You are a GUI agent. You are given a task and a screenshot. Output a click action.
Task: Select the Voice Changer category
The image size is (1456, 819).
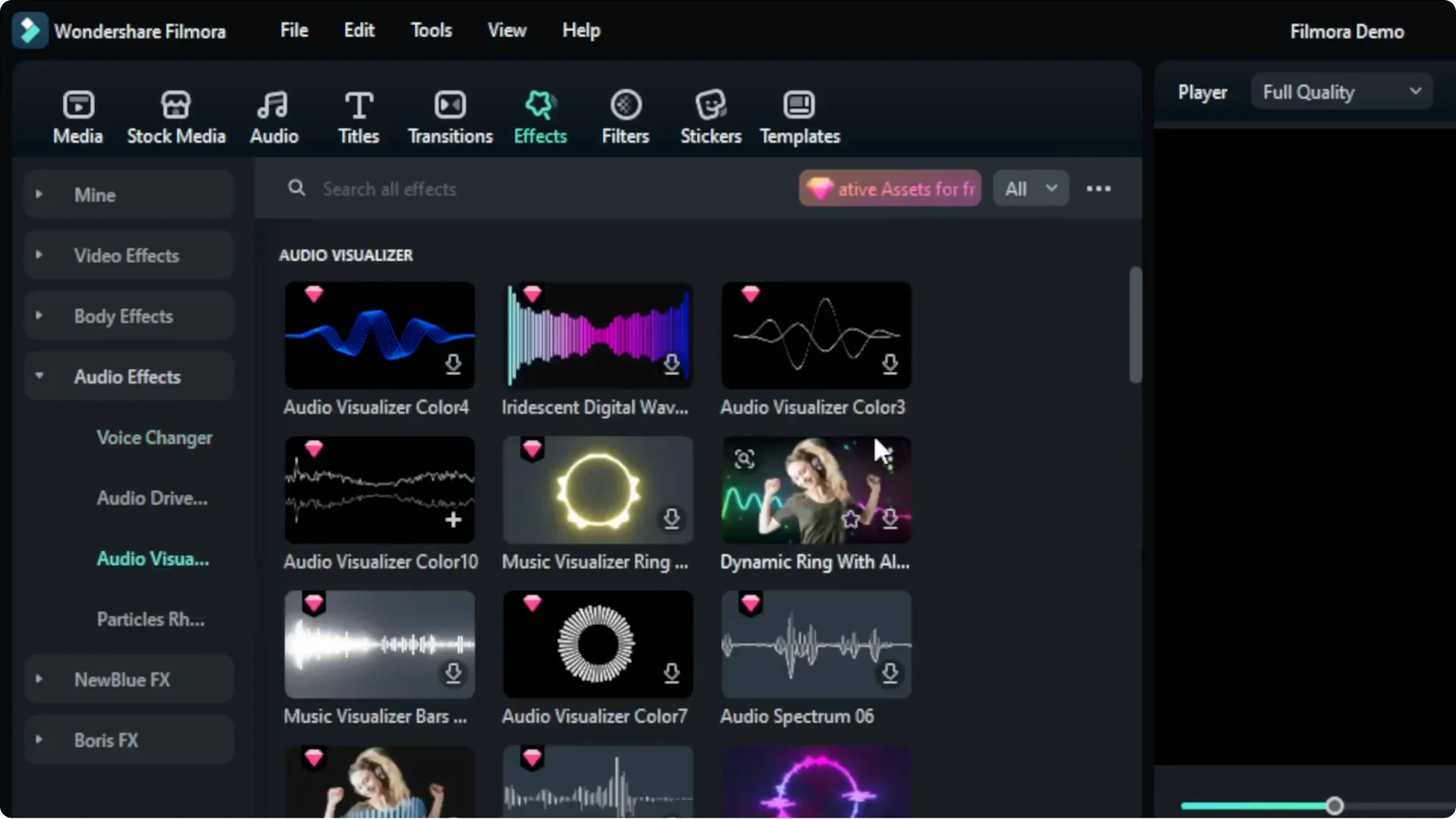pos(154,438)
